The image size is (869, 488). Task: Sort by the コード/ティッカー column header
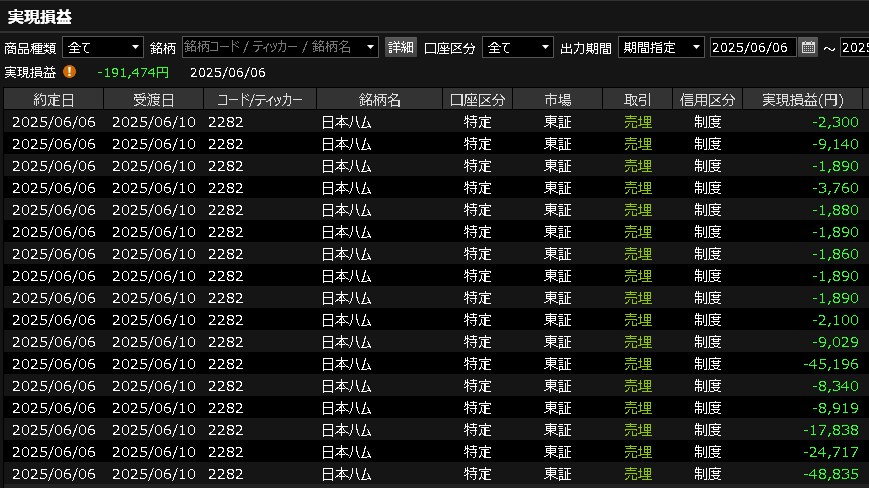260,100
